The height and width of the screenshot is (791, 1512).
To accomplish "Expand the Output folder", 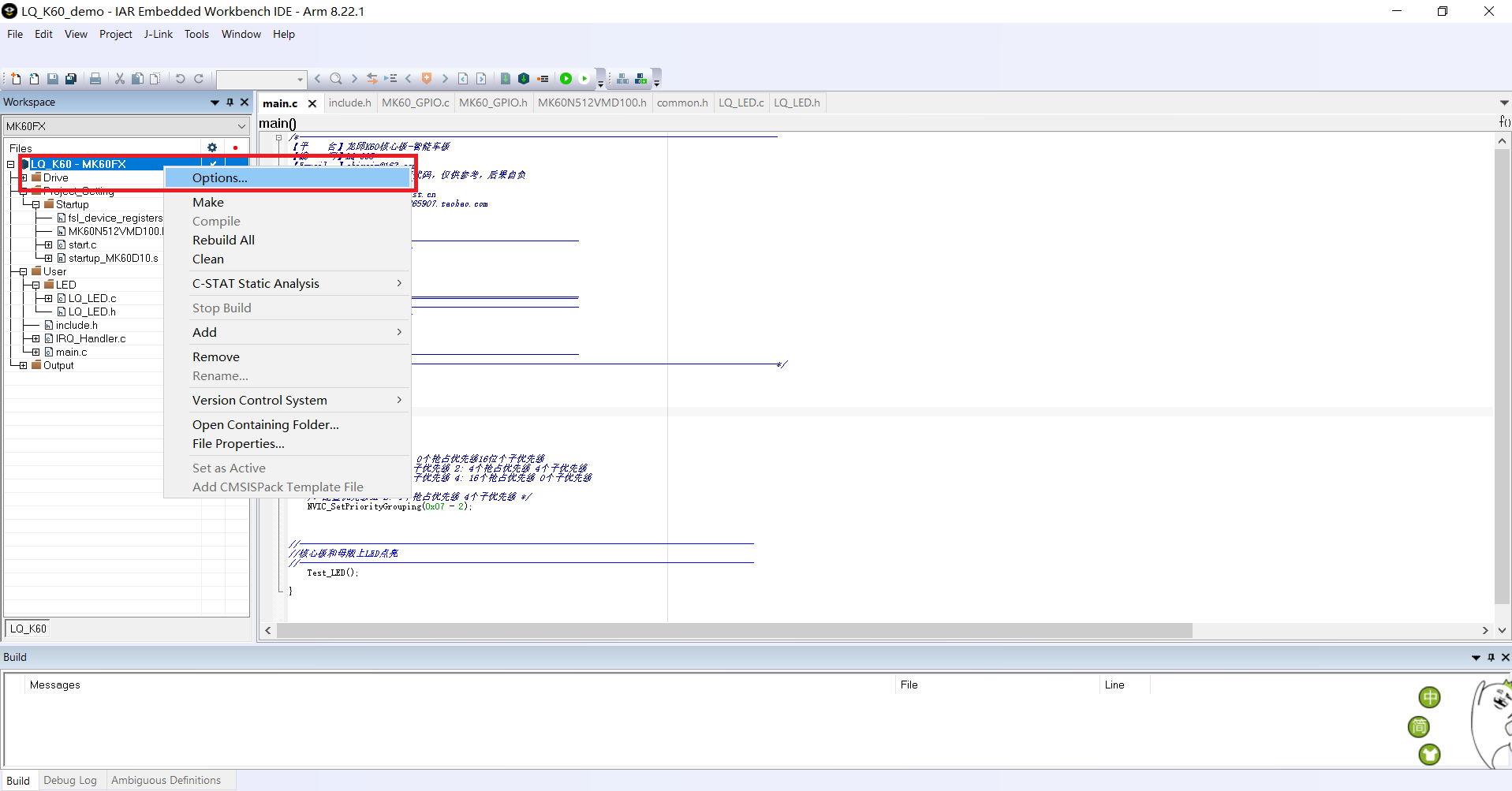I will 24,365.
